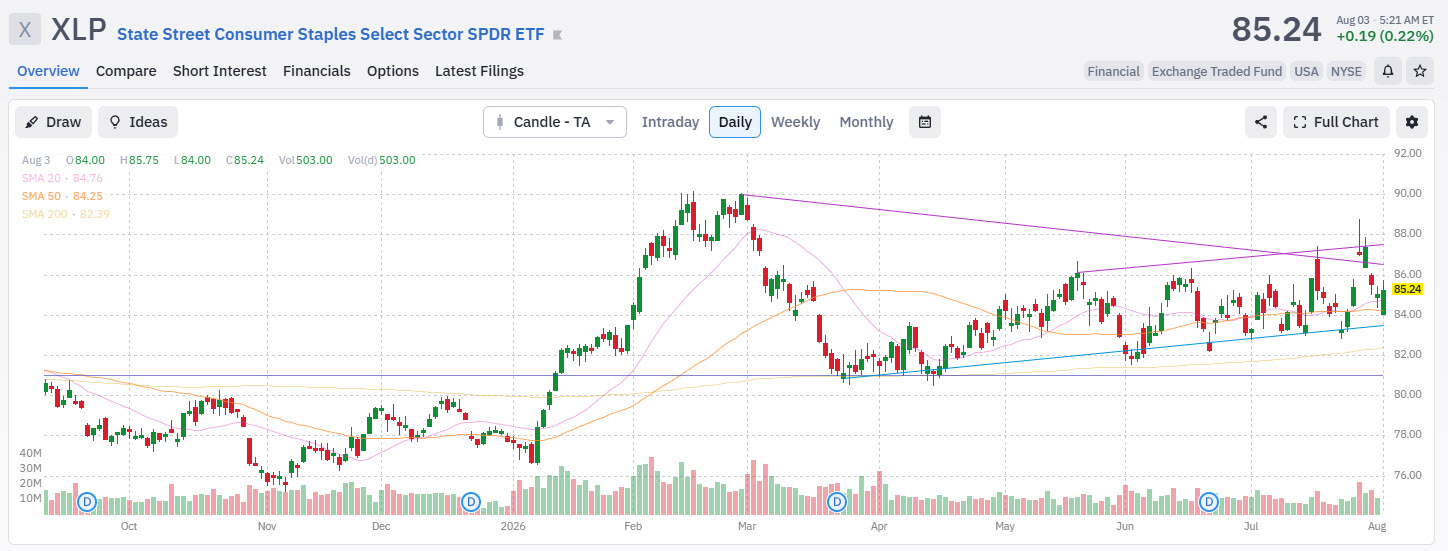The height and width of the screenshot is (551, 1448).
Task: Click the Exchange Traded Fund tag
Action: pos(1216,71)
